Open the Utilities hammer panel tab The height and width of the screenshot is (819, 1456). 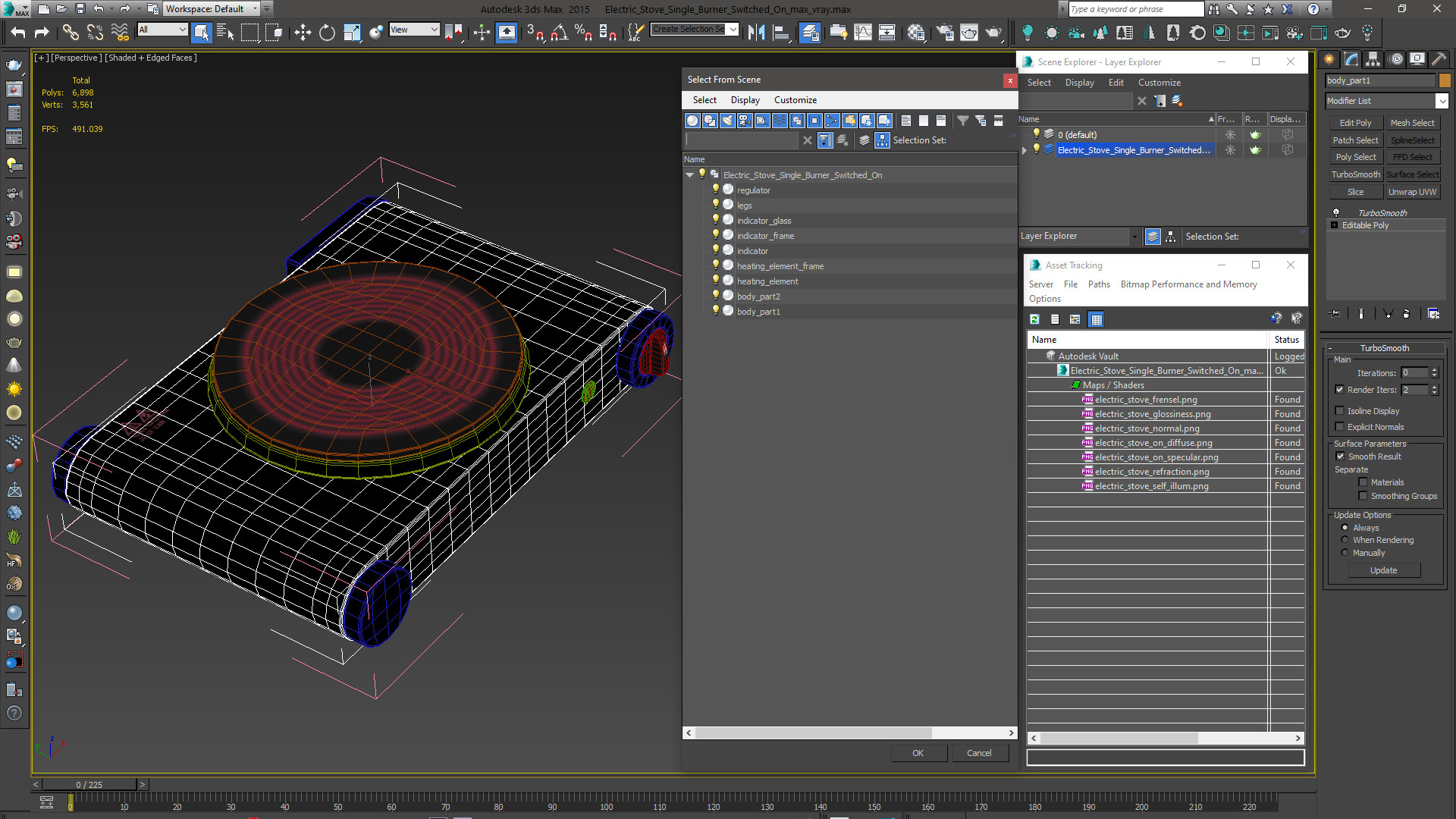point(1439,59)
